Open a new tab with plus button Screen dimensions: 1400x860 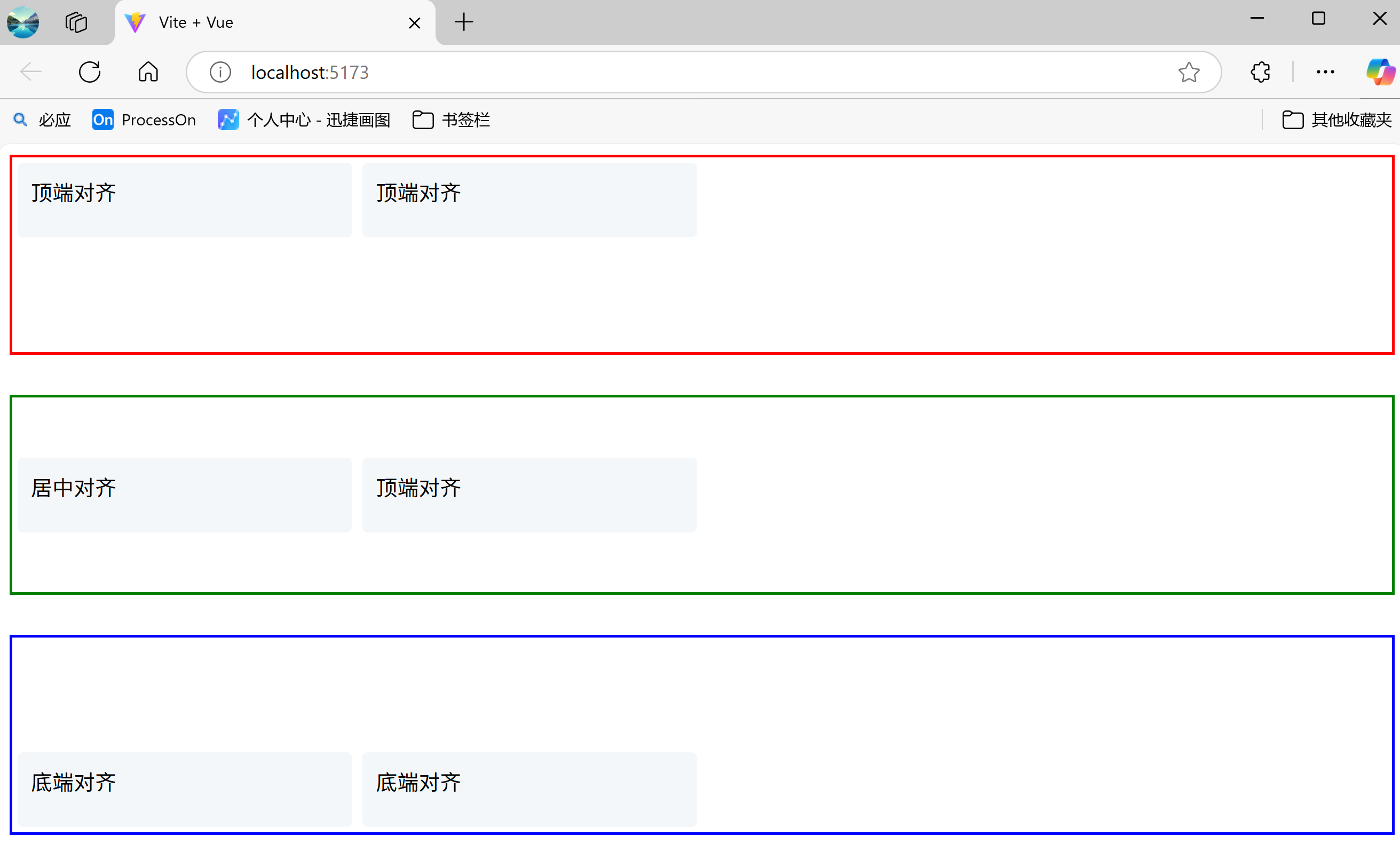coord(464,23)
